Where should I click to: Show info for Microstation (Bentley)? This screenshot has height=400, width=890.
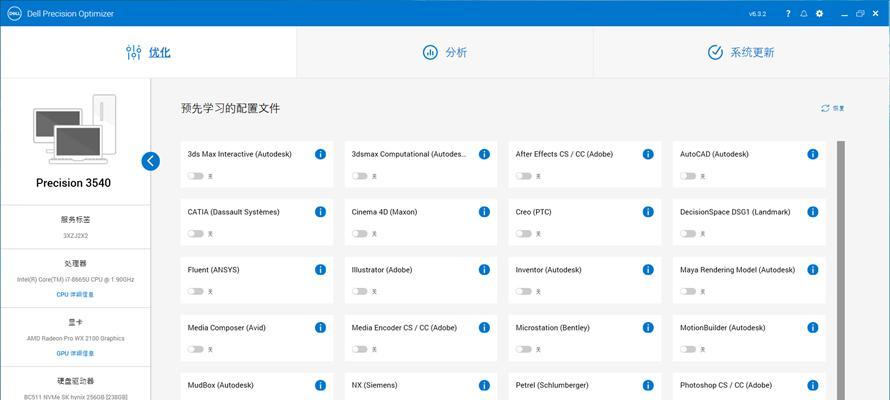tap(648, 327)
